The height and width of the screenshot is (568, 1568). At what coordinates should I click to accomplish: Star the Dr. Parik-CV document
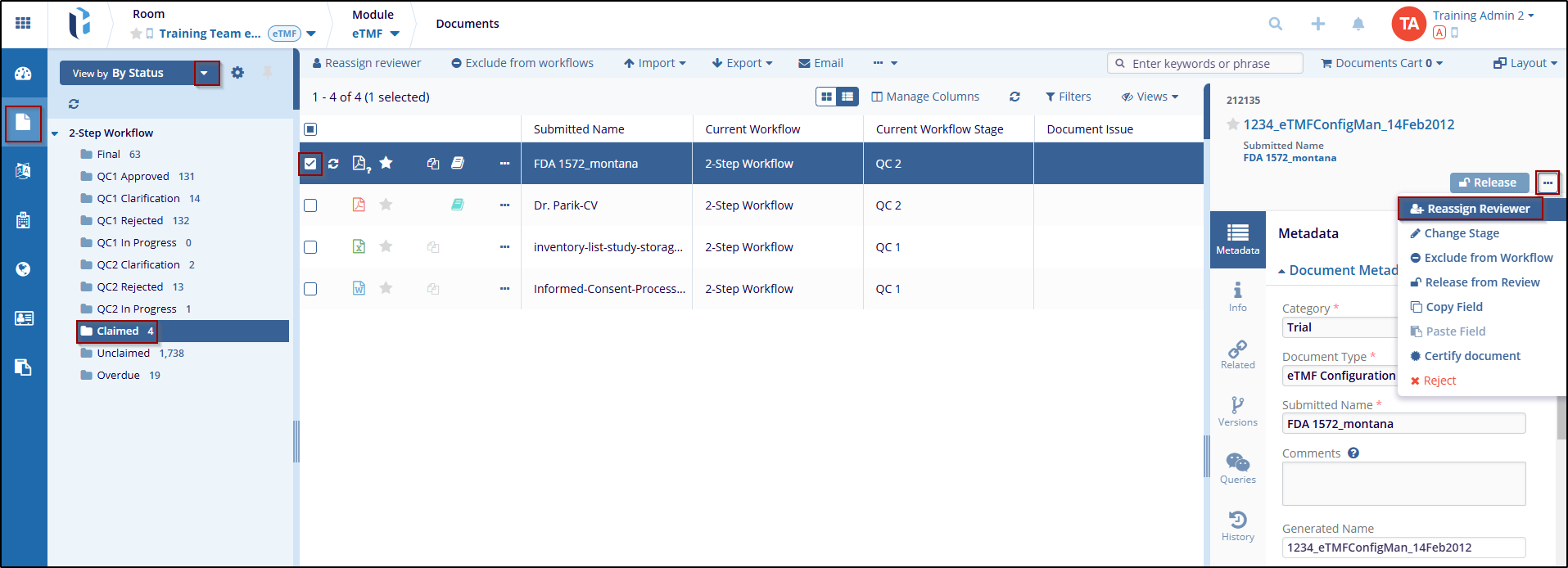386,205
